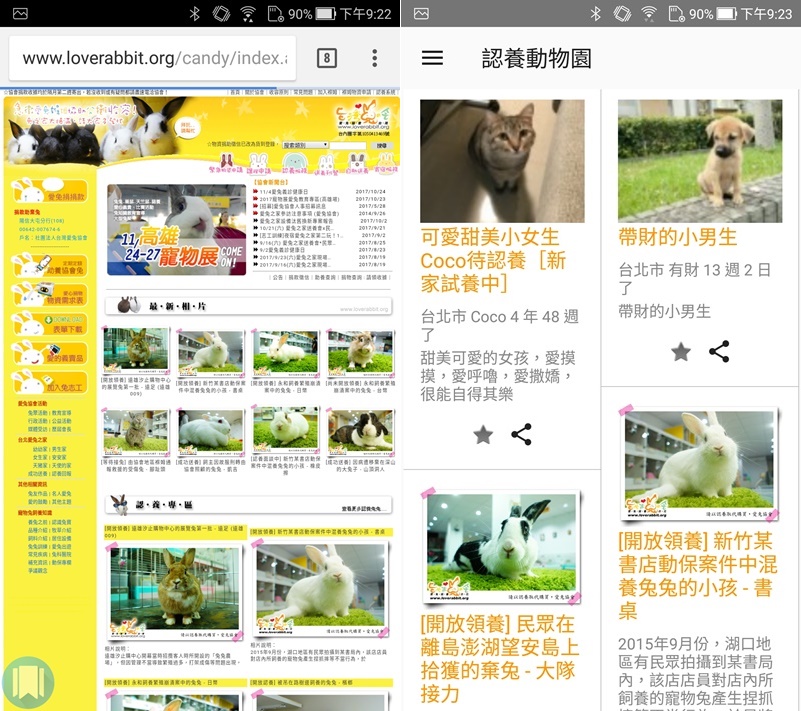
Task: Open first brown rabbit thumbnail in 最新相片
Action: coord(135,350)
